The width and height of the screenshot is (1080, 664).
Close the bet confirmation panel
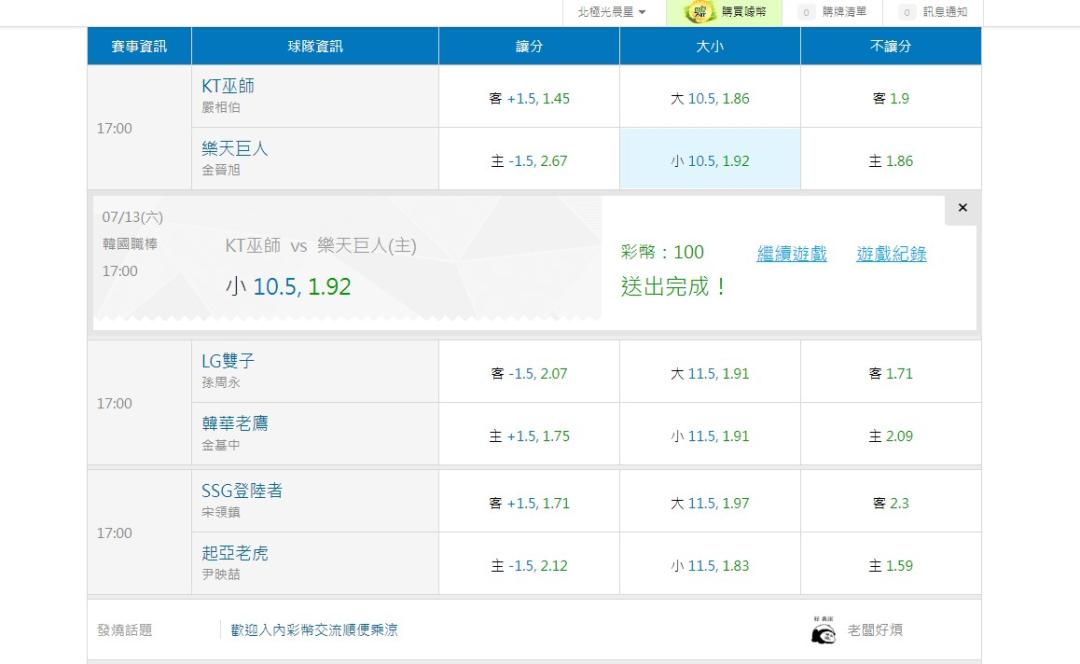(962, 207)
